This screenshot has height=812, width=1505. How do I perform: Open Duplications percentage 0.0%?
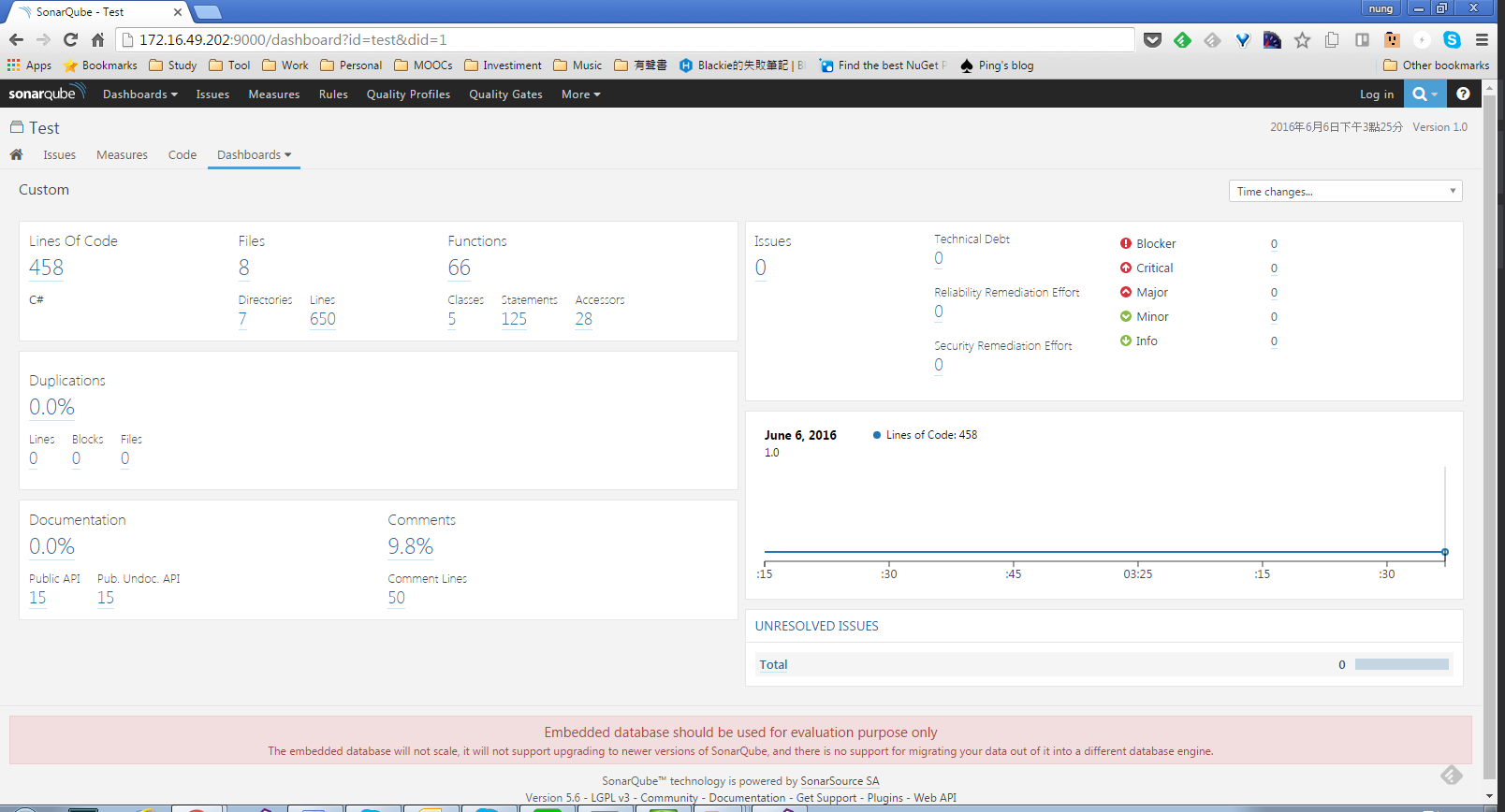tap(51, 407)
